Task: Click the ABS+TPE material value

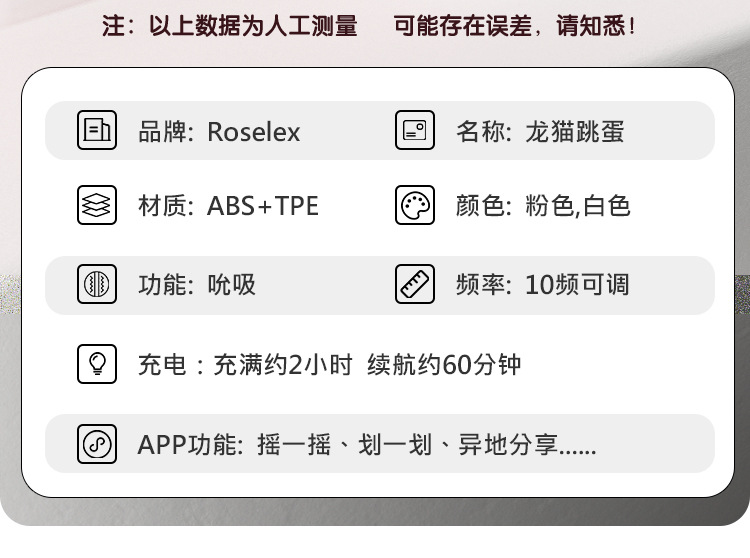Action: 262,207
